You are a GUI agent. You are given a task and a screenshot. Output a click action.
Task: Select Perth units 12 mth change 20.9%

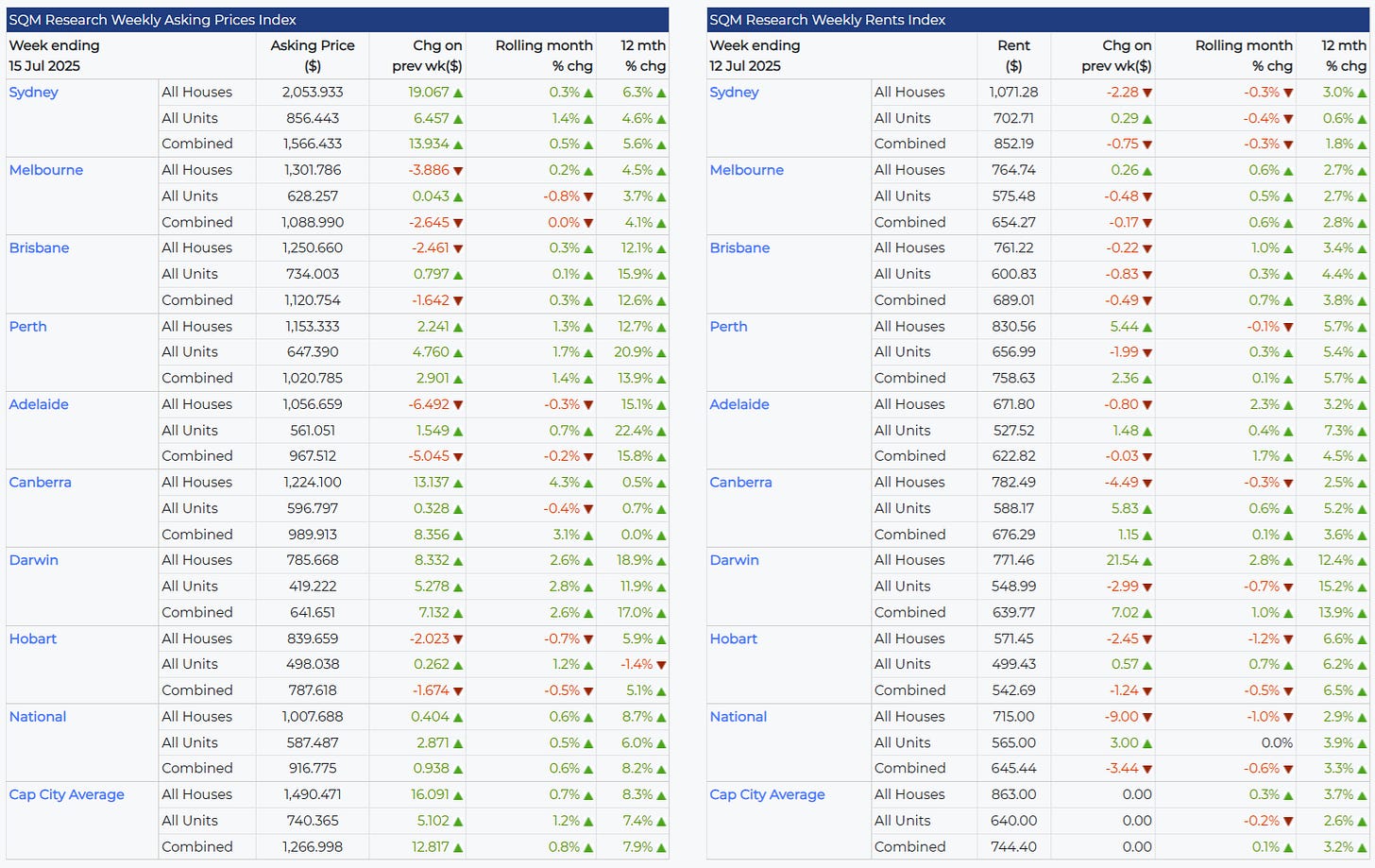[633, 351]
